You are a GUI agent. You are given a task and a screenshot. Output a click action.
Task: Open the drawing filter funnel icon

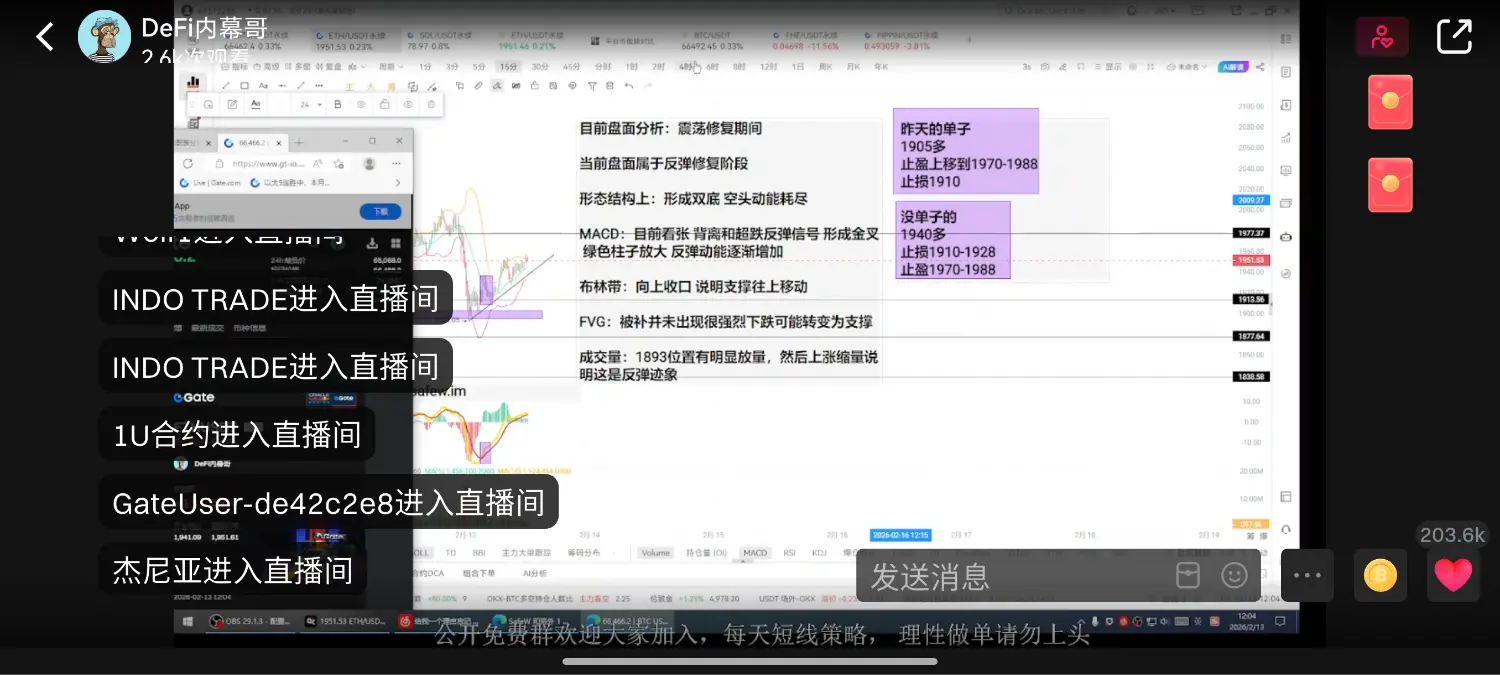592,86
